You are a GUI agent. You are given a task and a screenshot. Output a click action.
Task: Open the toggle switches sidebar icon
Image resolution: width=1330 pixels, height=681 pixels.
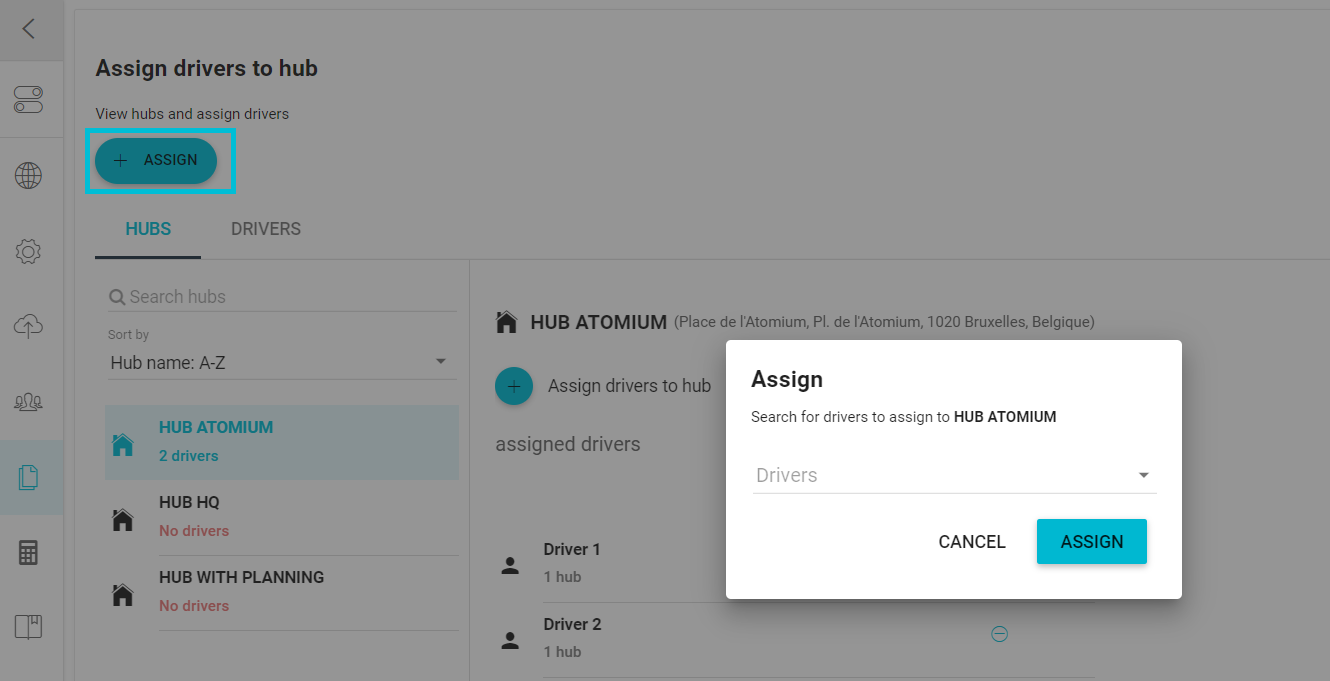(x=28, y=99)
